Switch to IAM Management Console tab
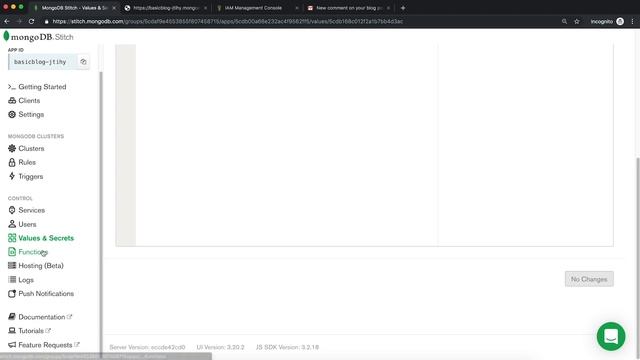The image size is (640, 360). point(256,8)
